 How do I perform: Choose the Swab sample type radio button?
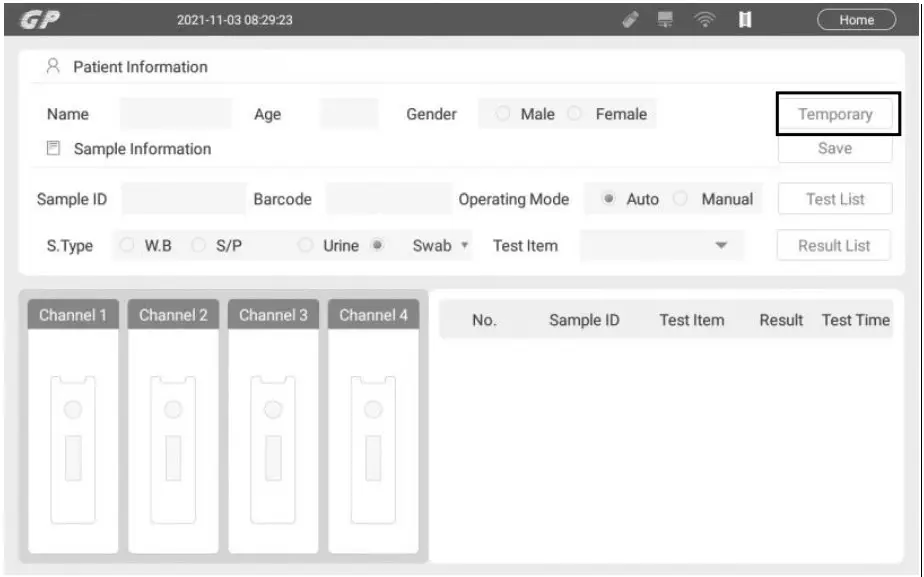click(378, 245)
